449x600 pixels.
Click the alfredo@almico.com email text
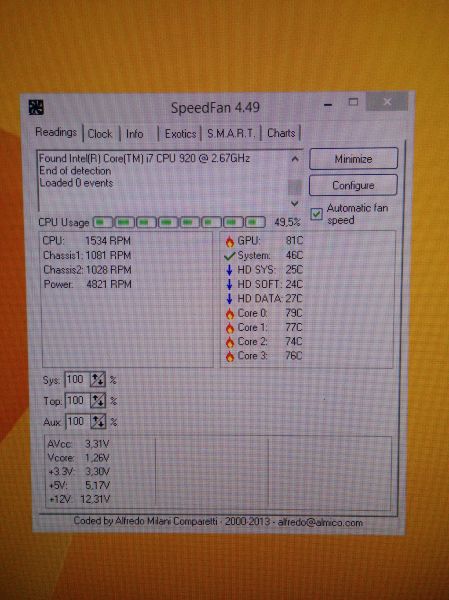(x=320, y=522)
